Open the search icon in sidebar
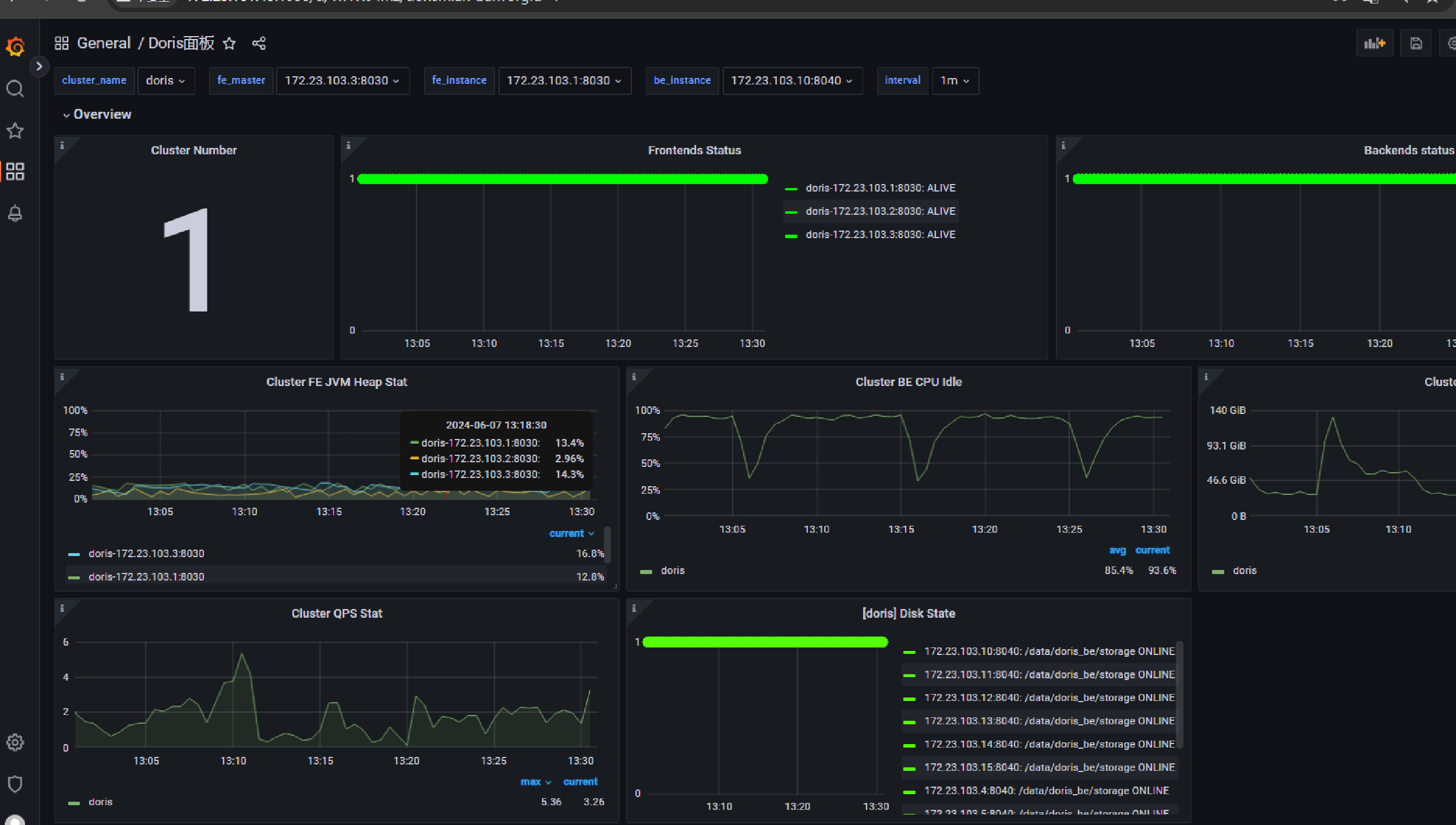 tap(15, 89)
